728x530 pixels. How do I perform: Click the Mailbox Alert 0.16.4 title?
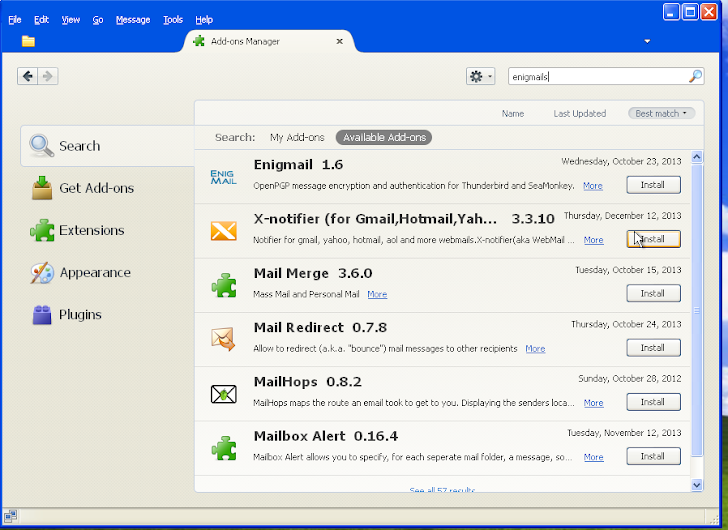click(x=326, y=436)
